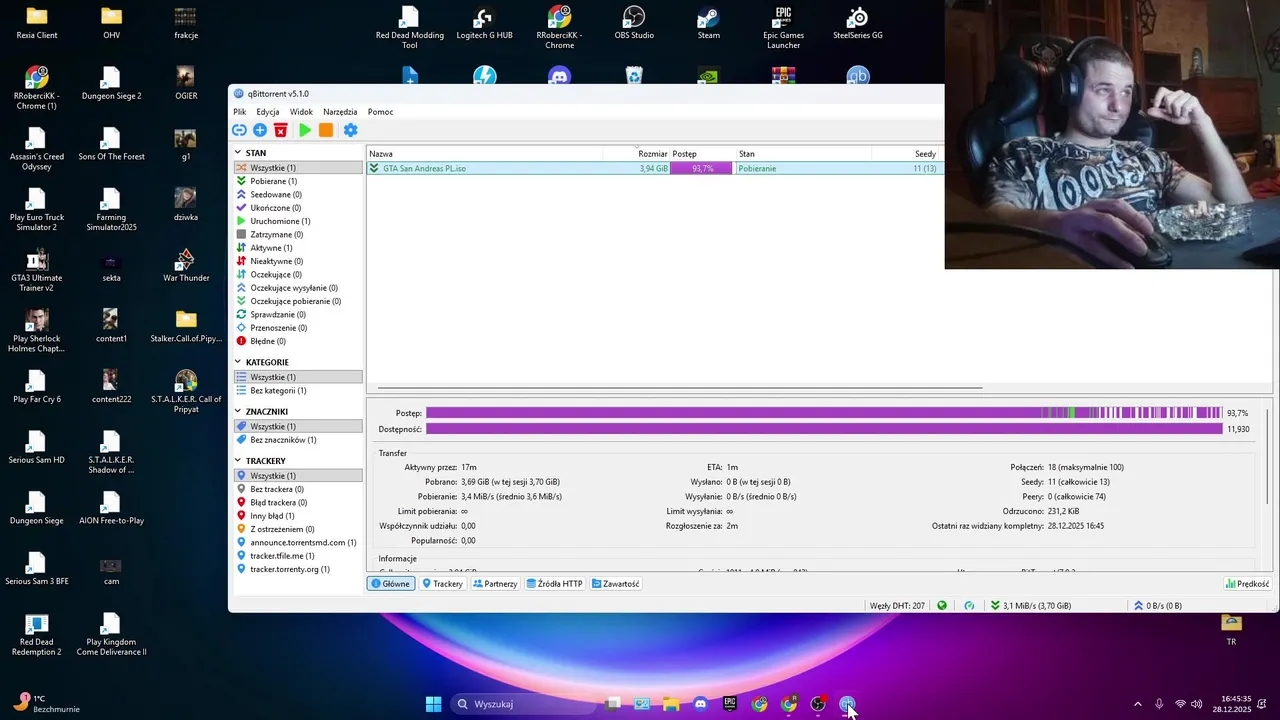Switch to the Trackery tab
The image size is (1280, 720).
443,584
